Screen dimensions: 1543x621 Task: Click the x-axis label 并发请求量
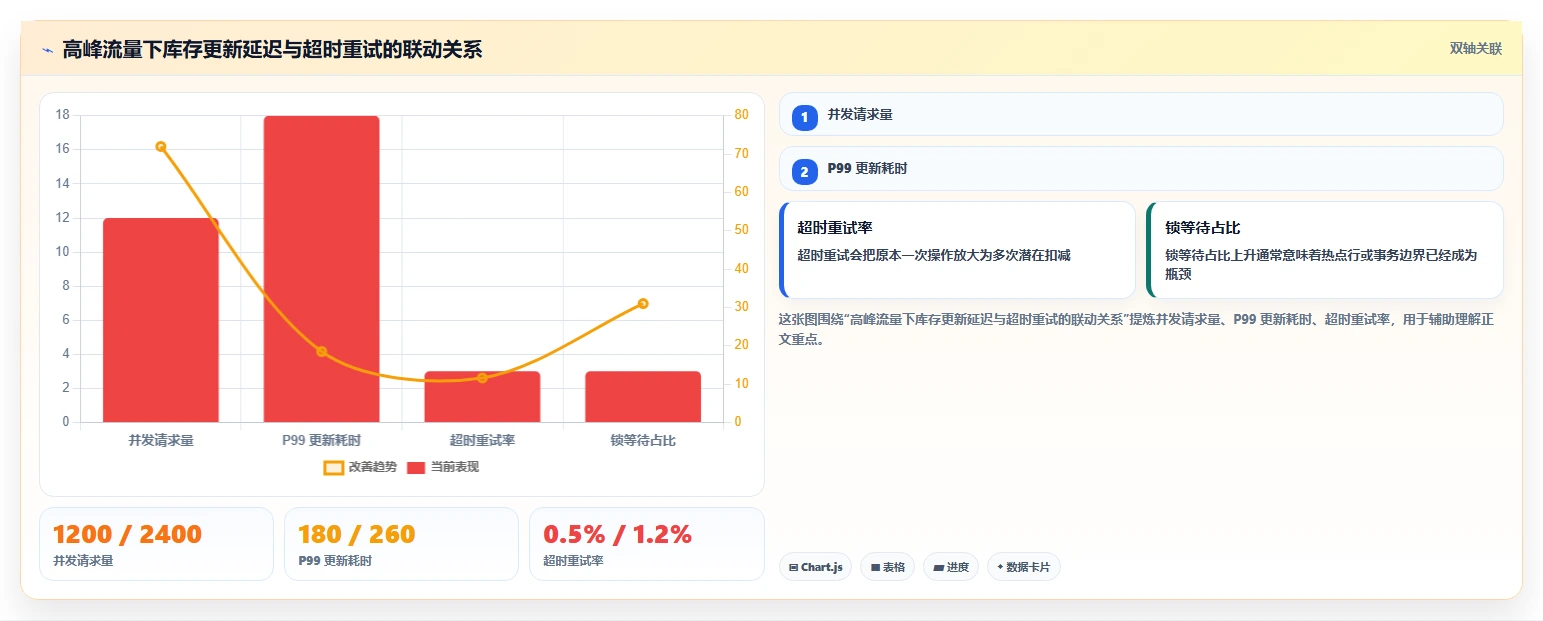(x=161, y=440)
